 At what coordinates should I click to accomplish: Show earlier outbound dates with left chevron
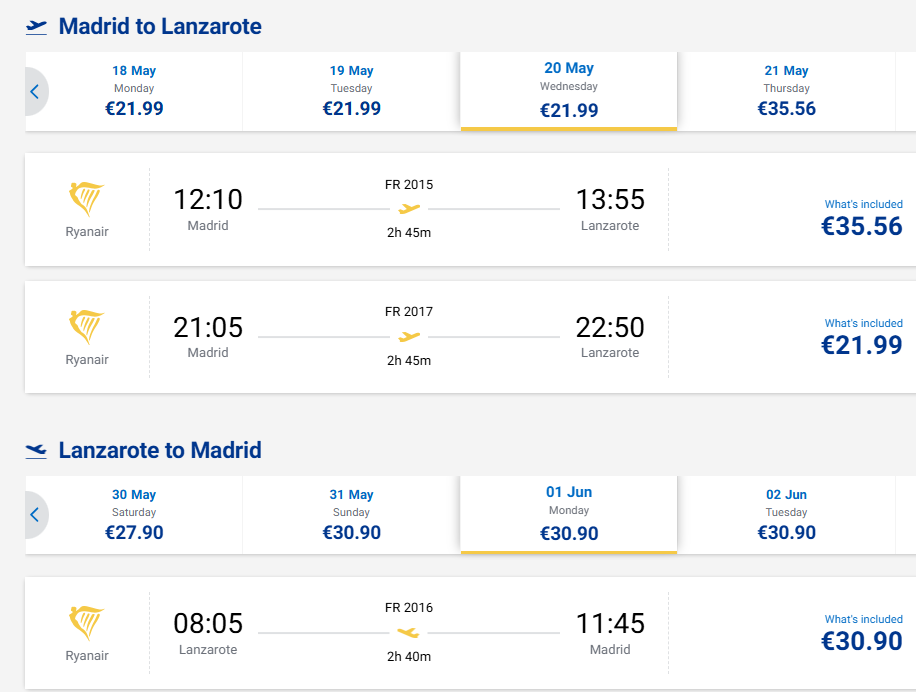tap(34, 92)
